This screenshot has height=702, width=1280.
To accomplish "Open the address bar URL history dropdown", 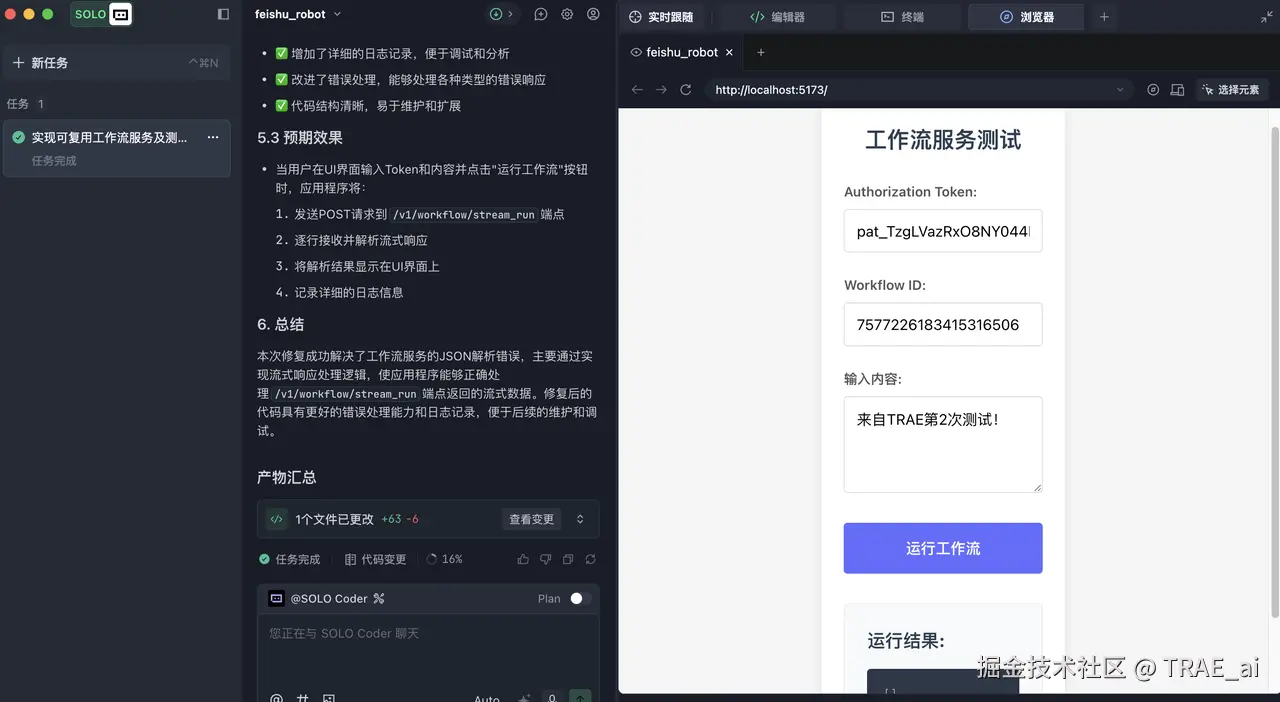I will (x=1120, y=90).
